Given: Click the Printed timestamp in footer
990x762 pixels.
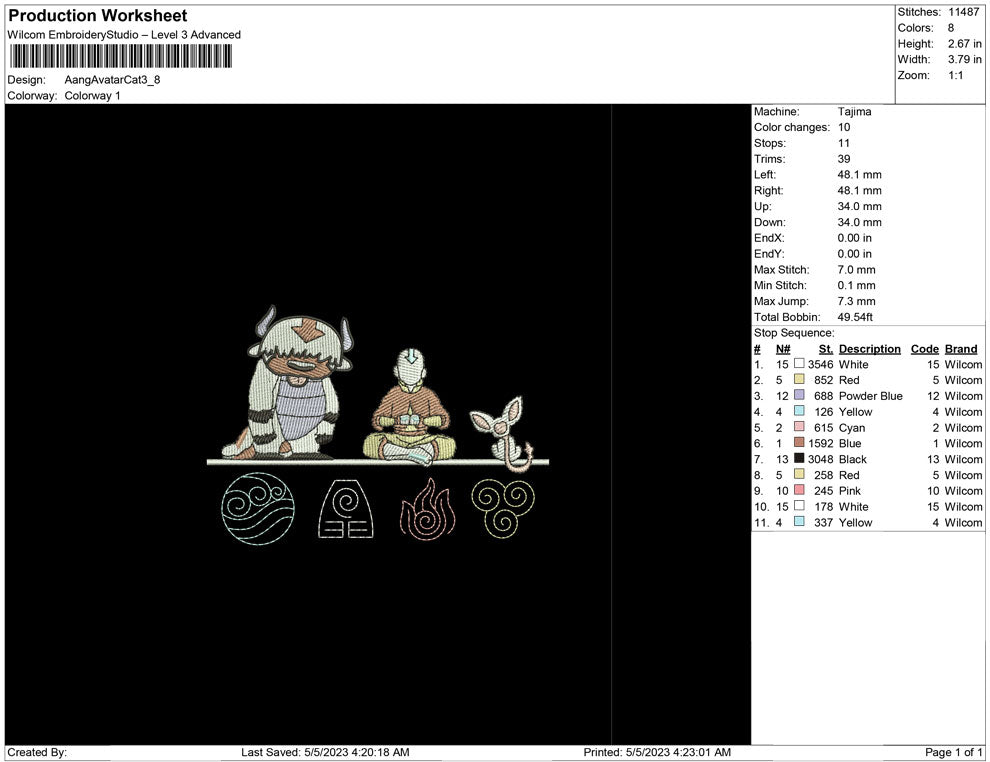Looking at the screenshot, I should coord(657,752).
